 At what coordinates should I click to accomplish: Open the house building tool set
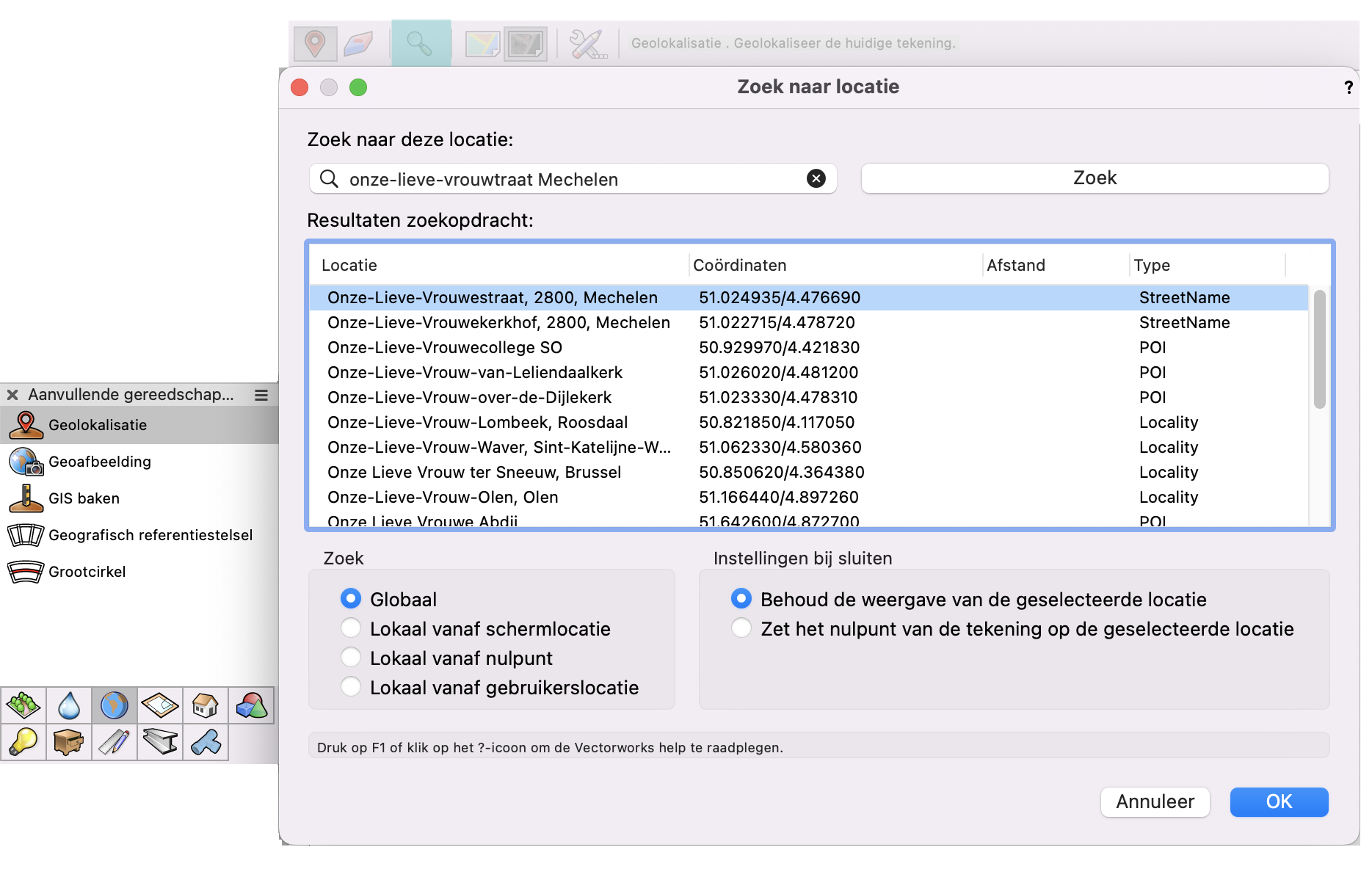pos(206,706)
